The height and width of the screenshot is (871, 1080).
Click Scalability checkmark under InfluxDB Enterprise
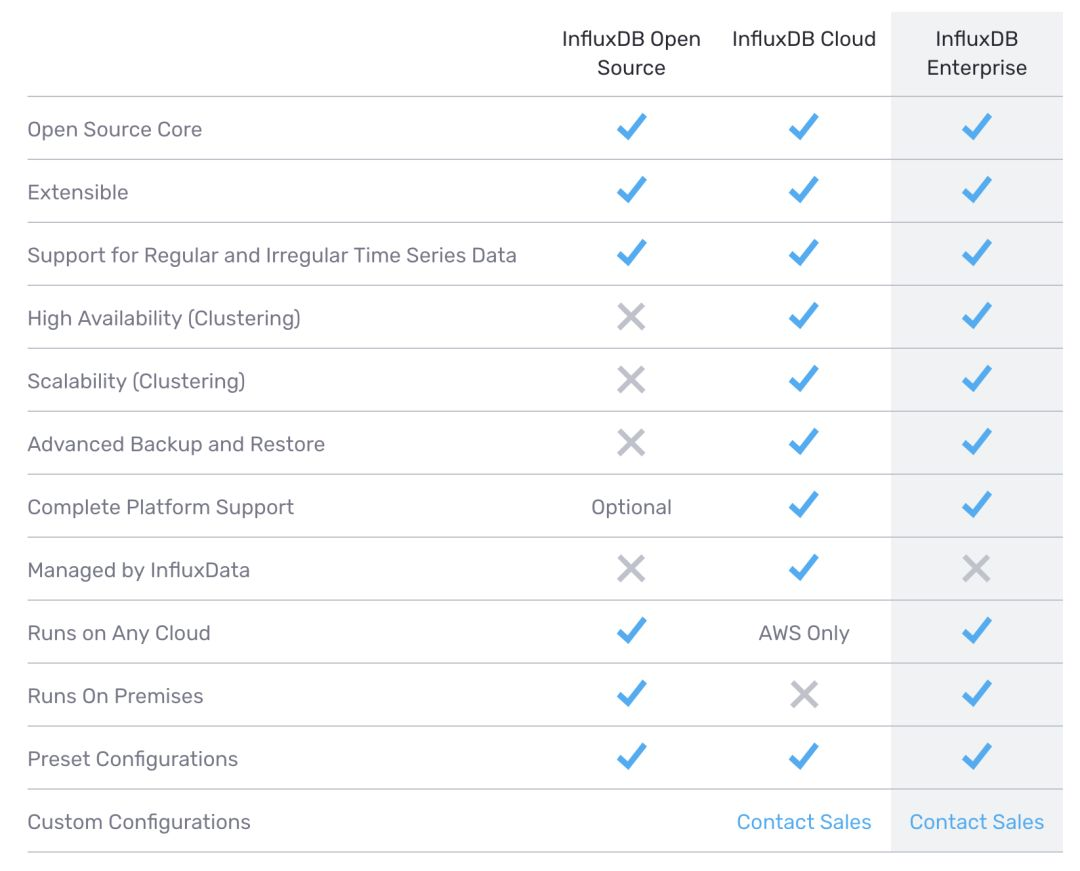pos(976,379)
